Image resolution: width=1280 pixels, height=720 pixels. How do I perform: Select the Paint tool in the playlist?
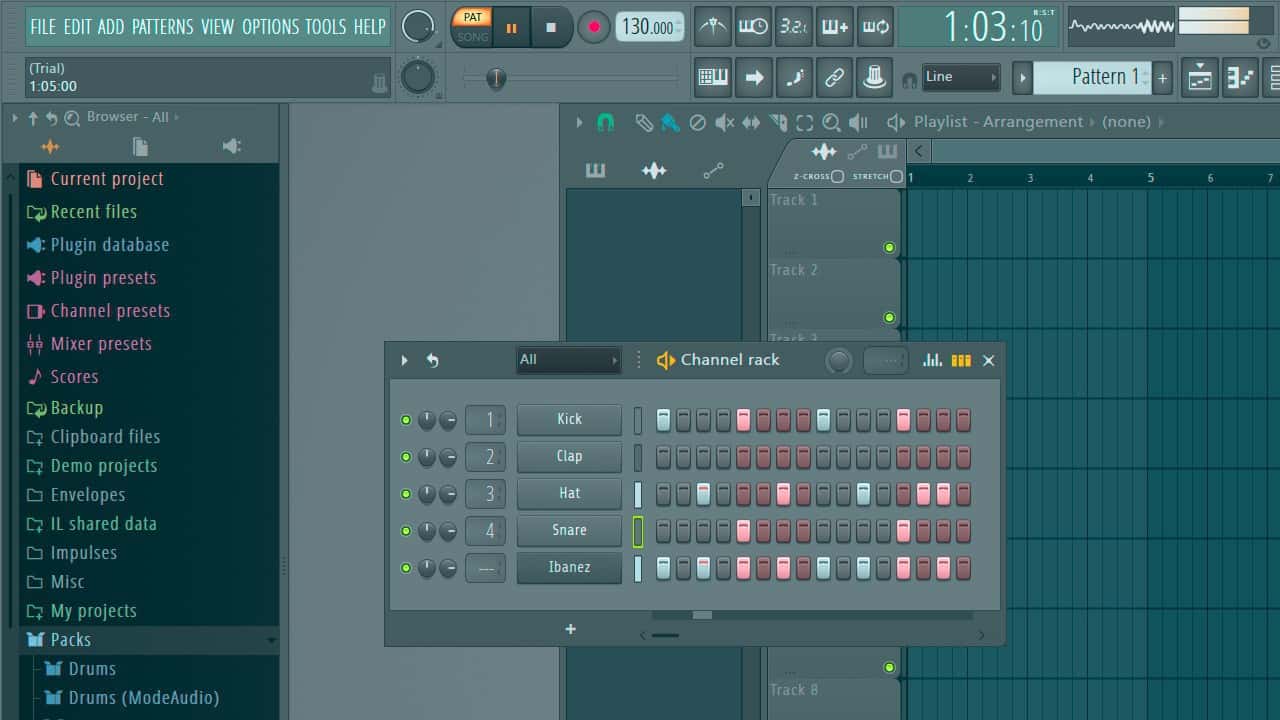[668, 121]
